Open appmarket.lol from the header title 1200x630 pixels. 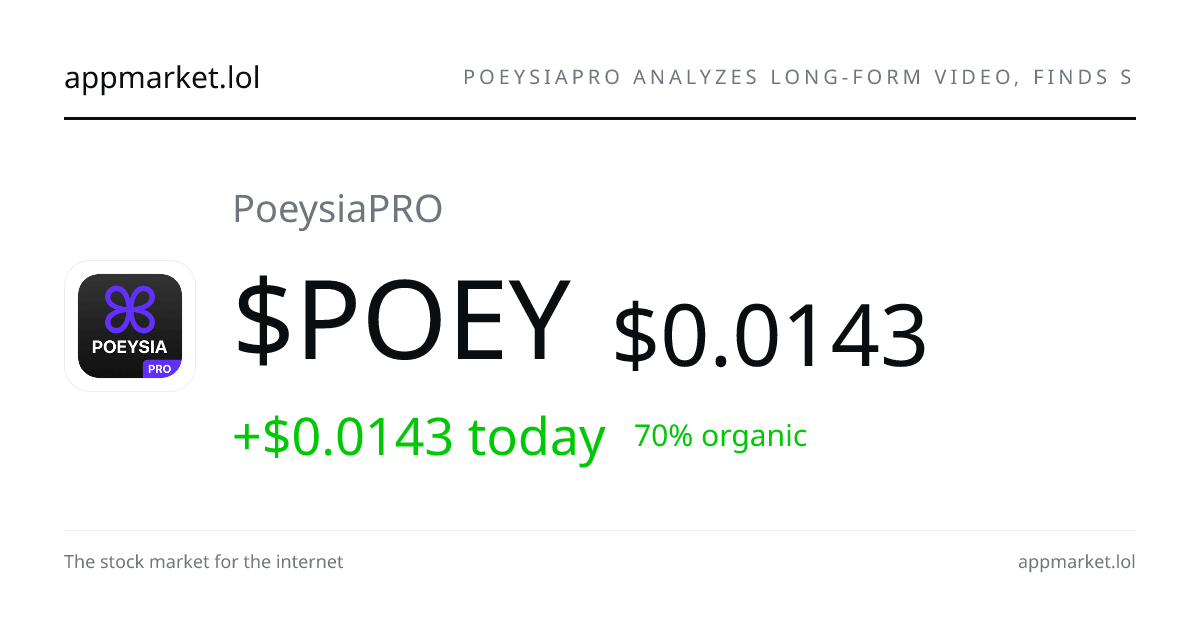point(162,77)
